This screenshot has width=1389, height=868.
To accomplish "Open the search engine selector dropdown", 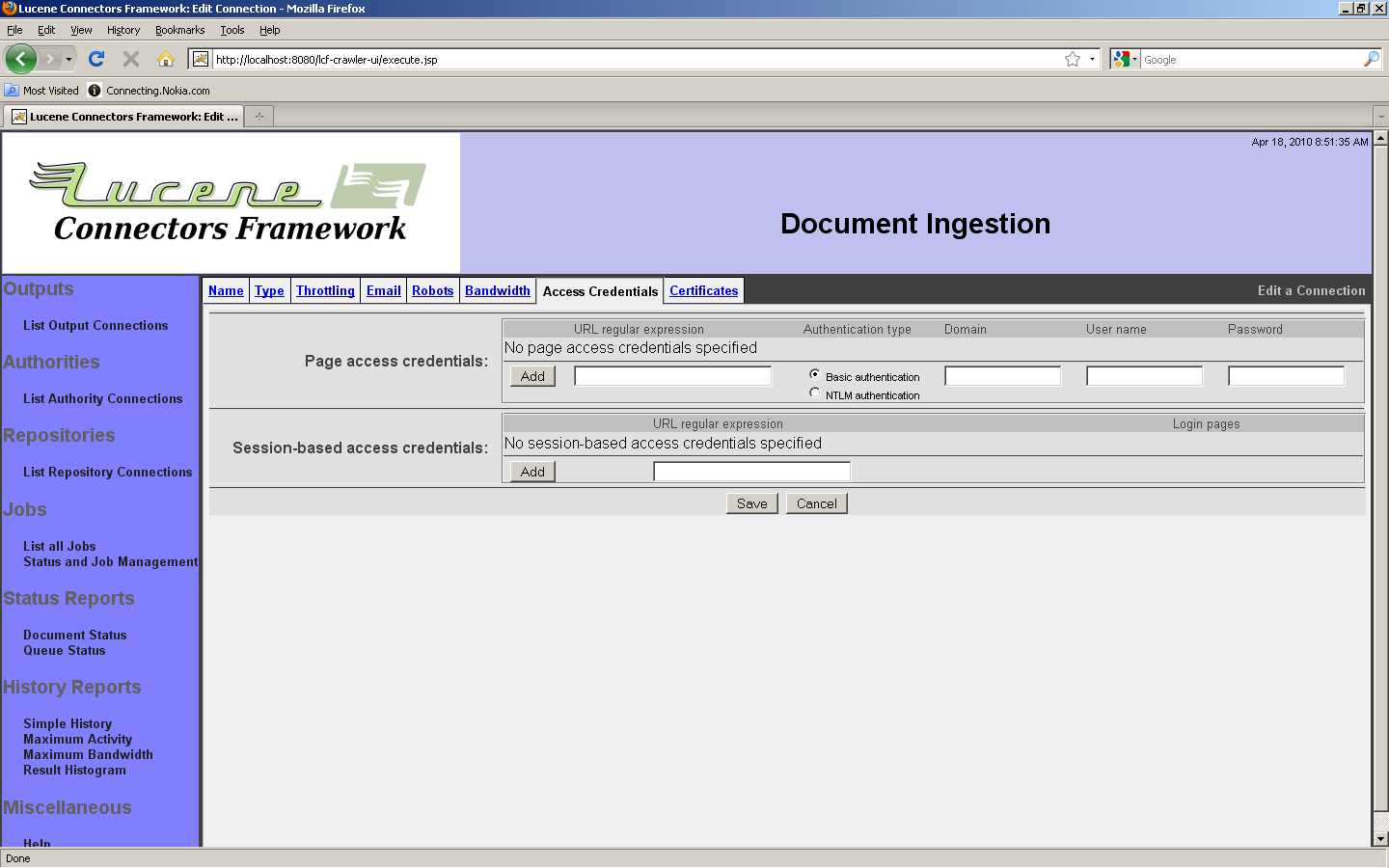I will click(x=1125, y=59).
